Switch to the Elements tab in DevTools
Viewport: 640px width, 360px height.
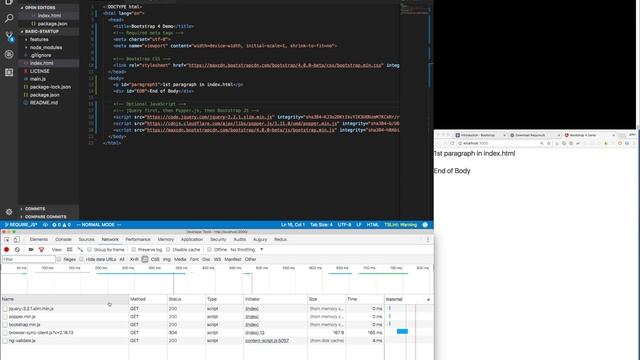(x=39, y=240)
